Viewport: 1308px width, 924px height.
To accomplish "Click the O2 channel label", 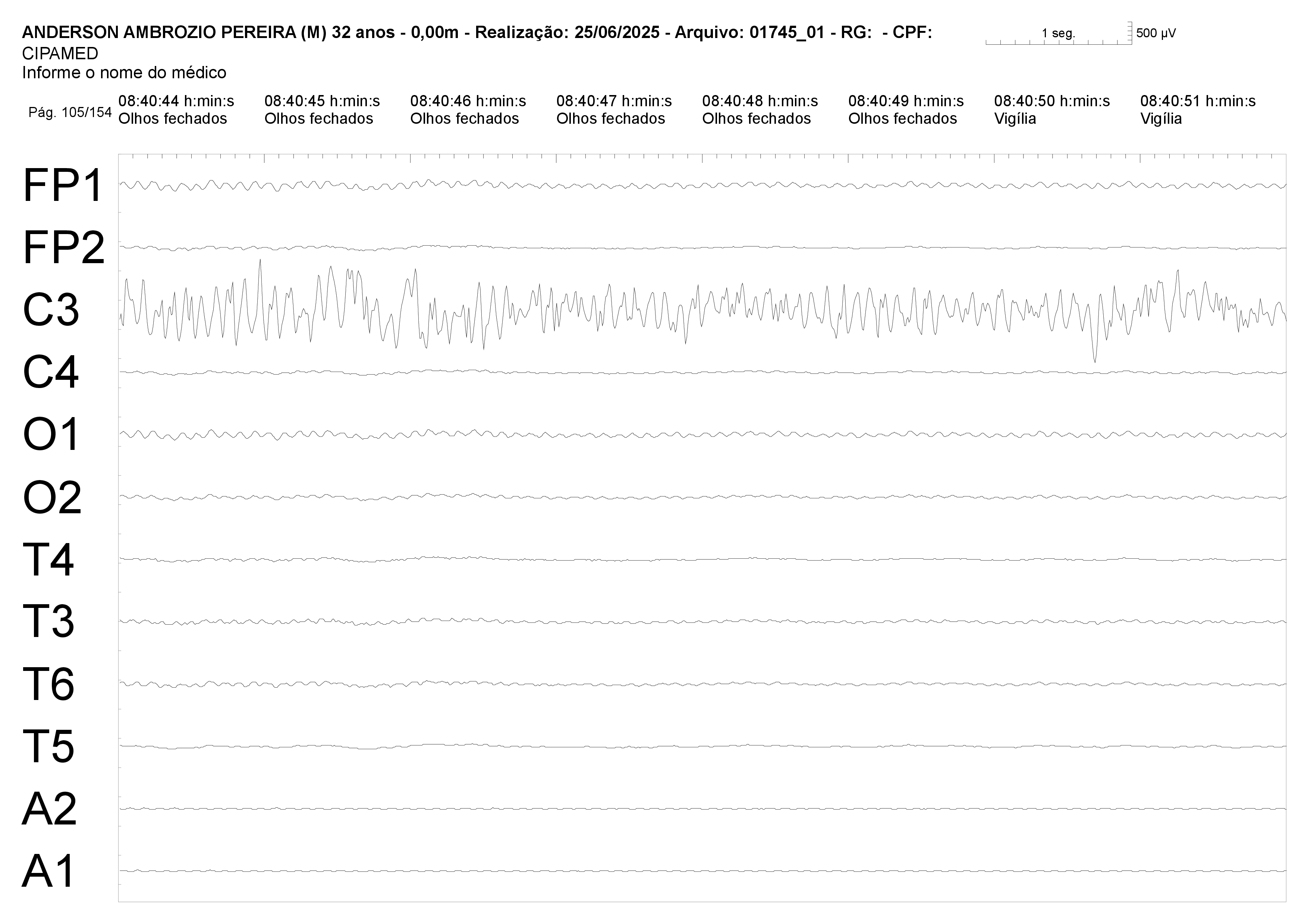I will point(52,497).
